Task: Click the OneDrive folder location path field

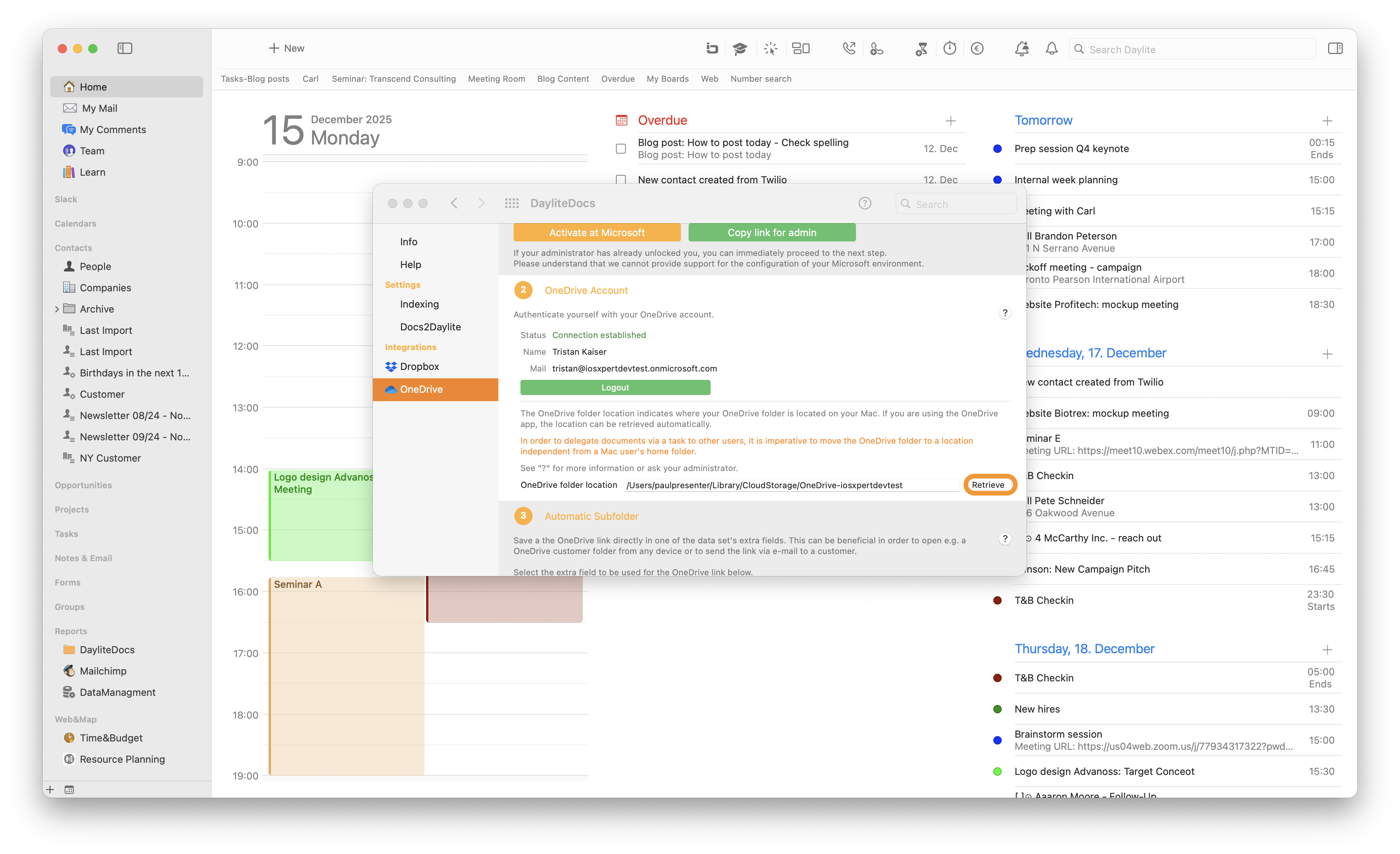Action: (x=791, y=486)
